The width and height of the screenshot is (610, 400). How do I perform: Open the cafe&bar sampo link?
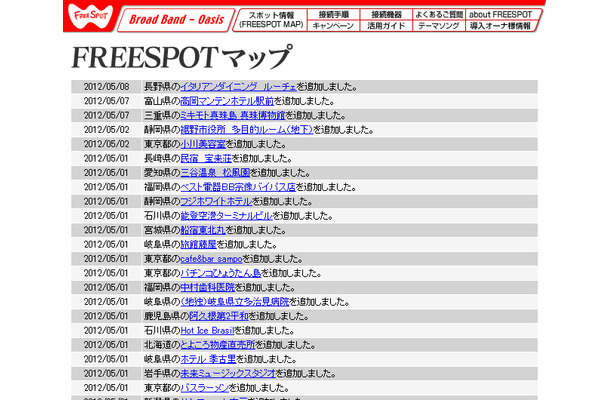(x=211, y=259)
